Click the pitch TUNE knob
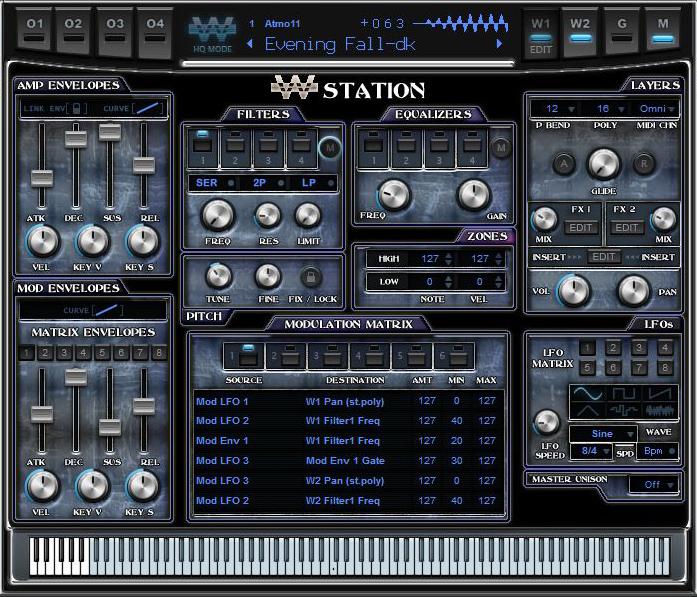The image size is (697, 597). (x=218, y=276)
